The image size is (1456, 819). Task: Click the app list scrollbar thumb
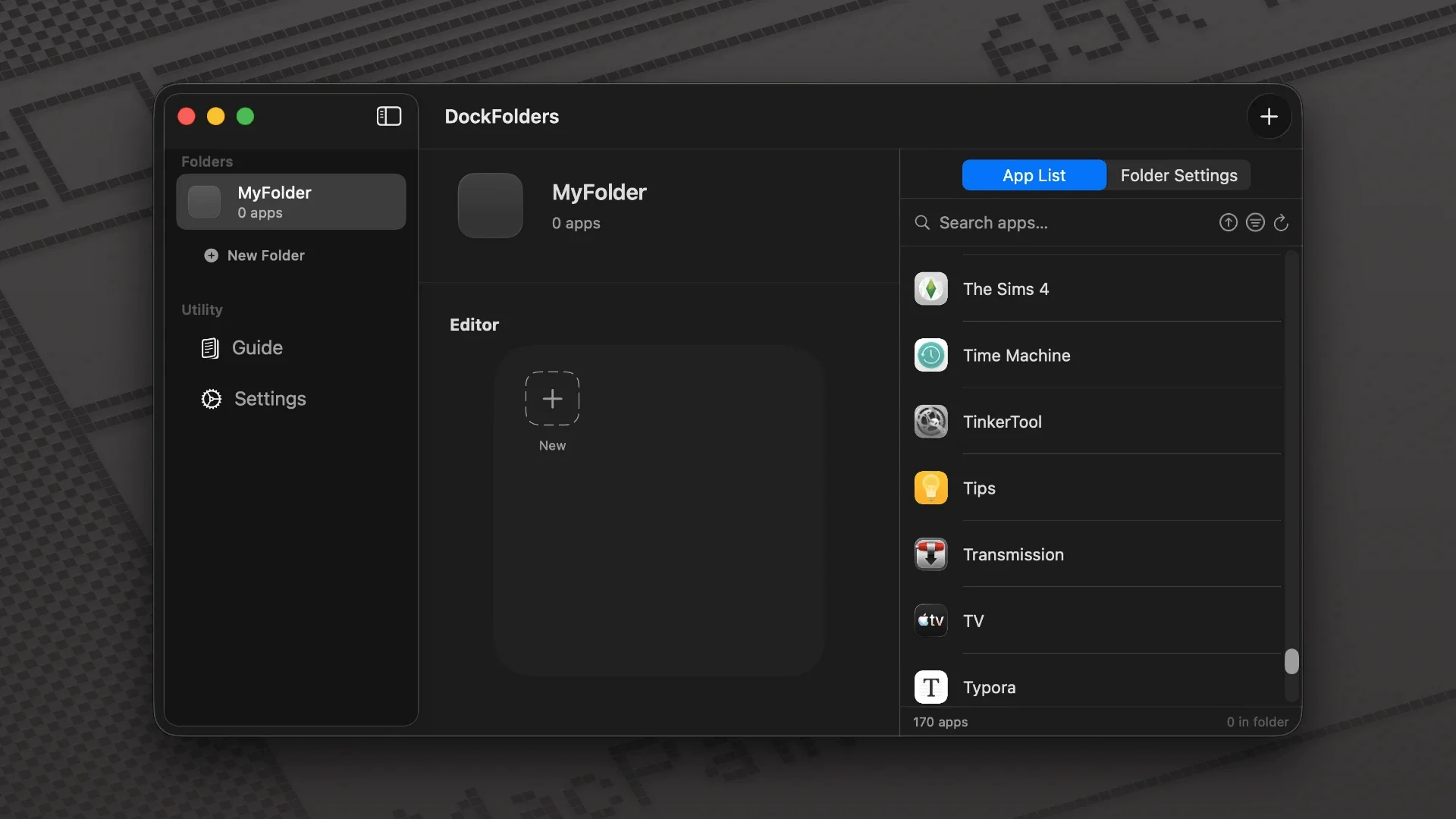click(1291, 661)
